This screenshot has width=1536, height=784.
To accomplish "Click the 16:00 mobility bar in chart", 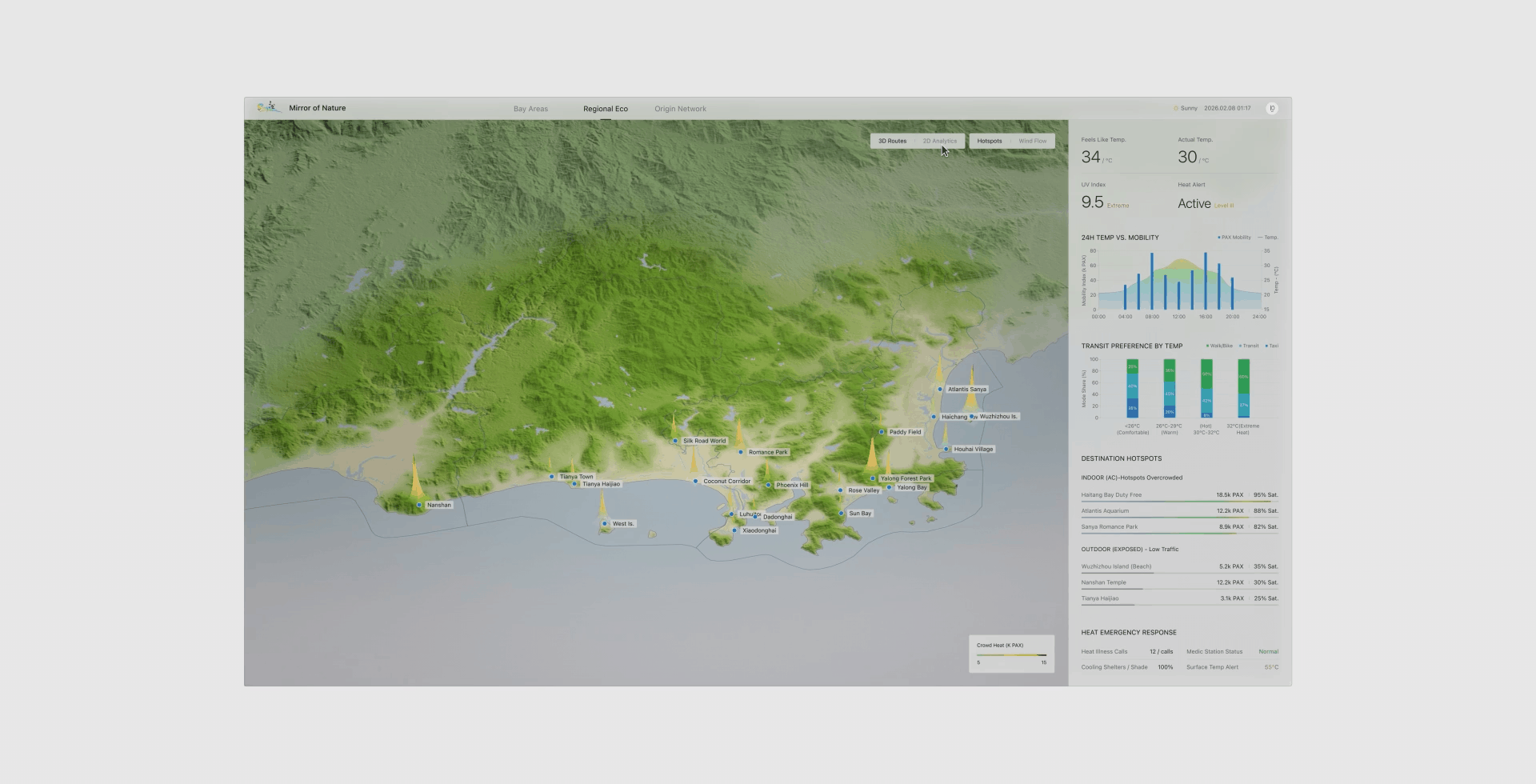I will 1206,282.
